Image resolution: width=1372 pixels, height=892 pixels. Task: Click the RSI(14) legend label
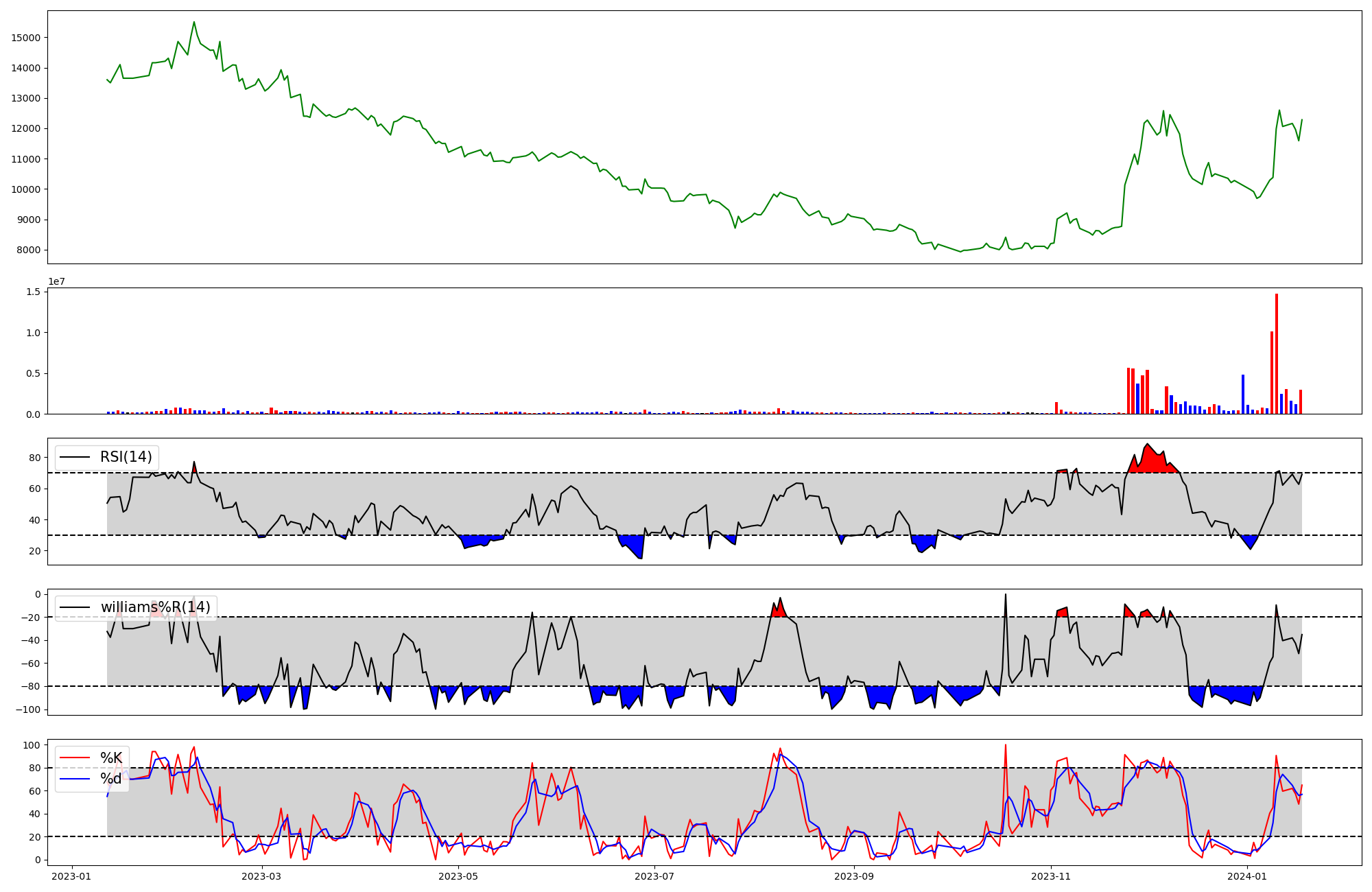pyautogui.click(x=126, y=457)
